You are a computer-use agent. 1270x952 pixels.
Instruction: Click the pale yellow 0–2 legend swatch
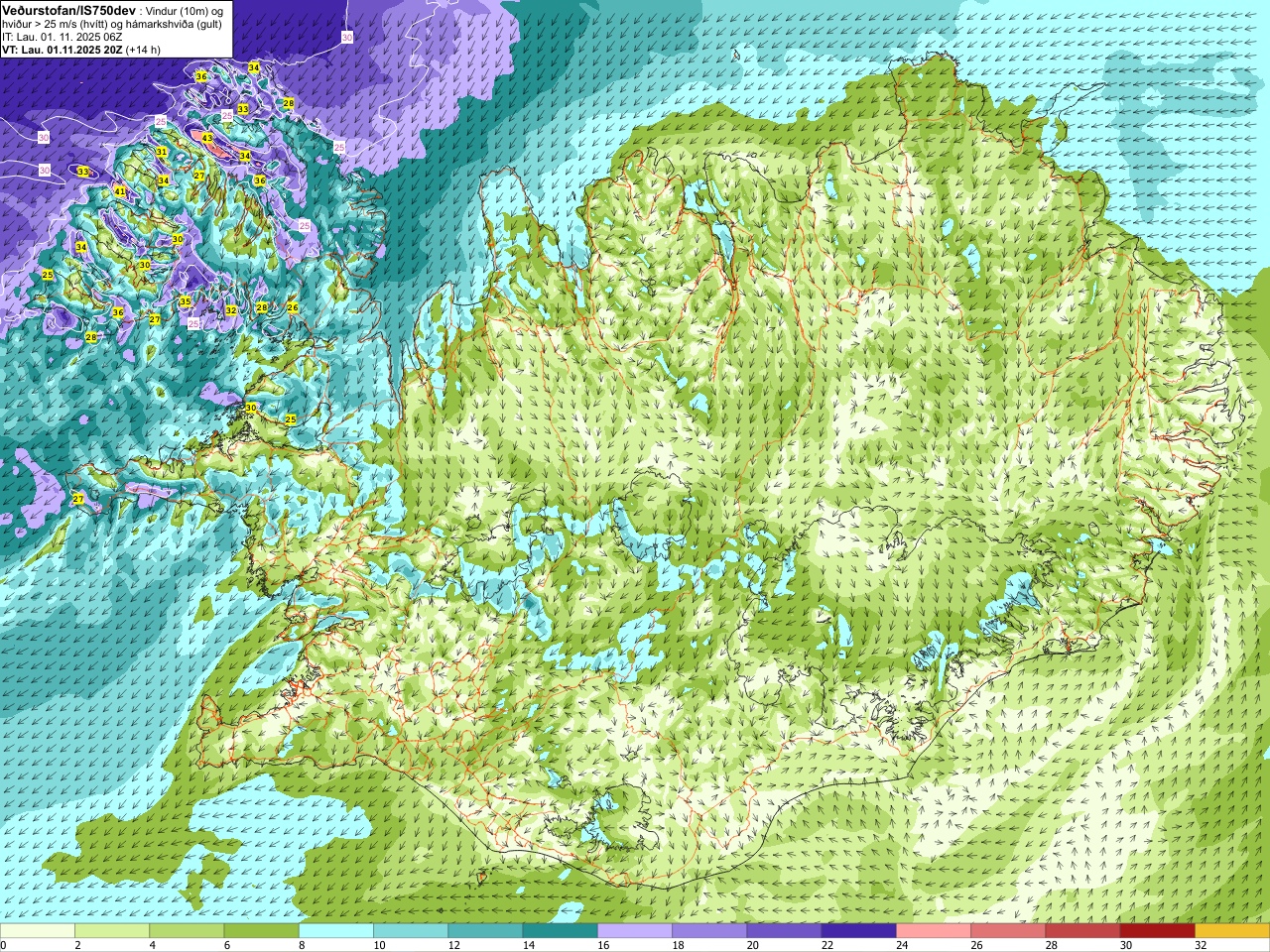(x=38, y=931)
